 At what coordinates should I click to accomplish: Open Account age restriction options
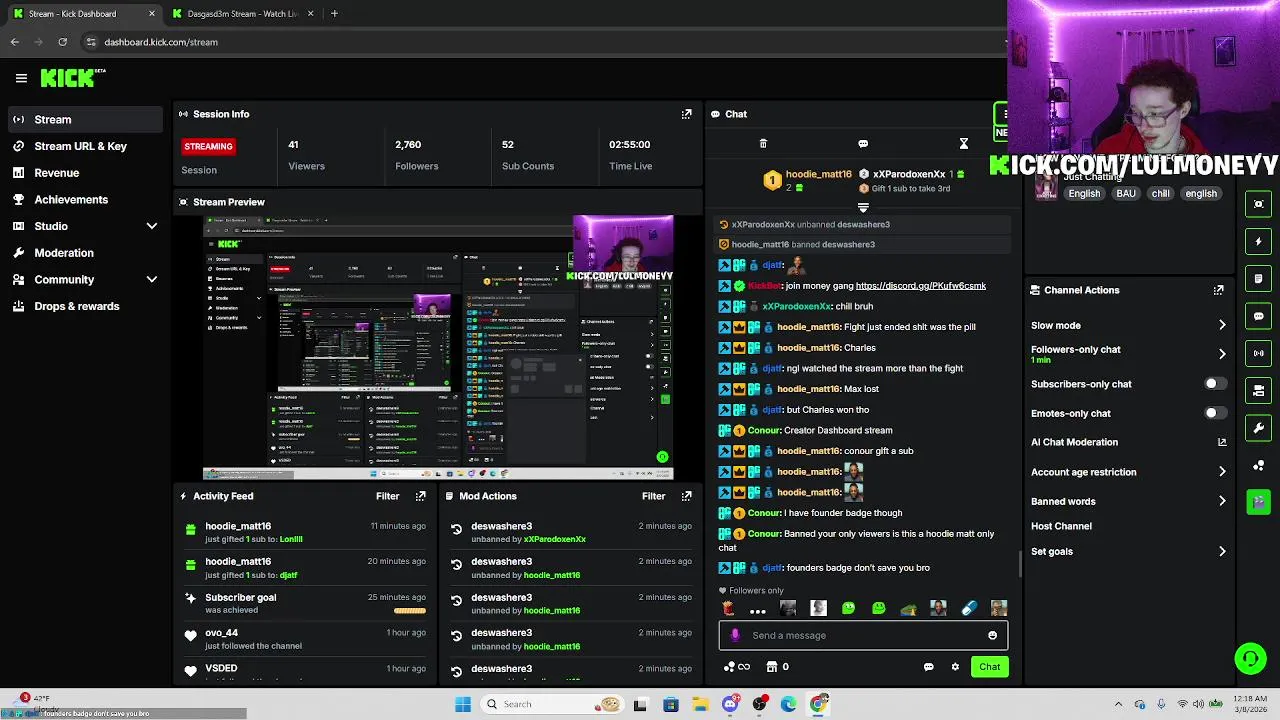coord(1128,472)
